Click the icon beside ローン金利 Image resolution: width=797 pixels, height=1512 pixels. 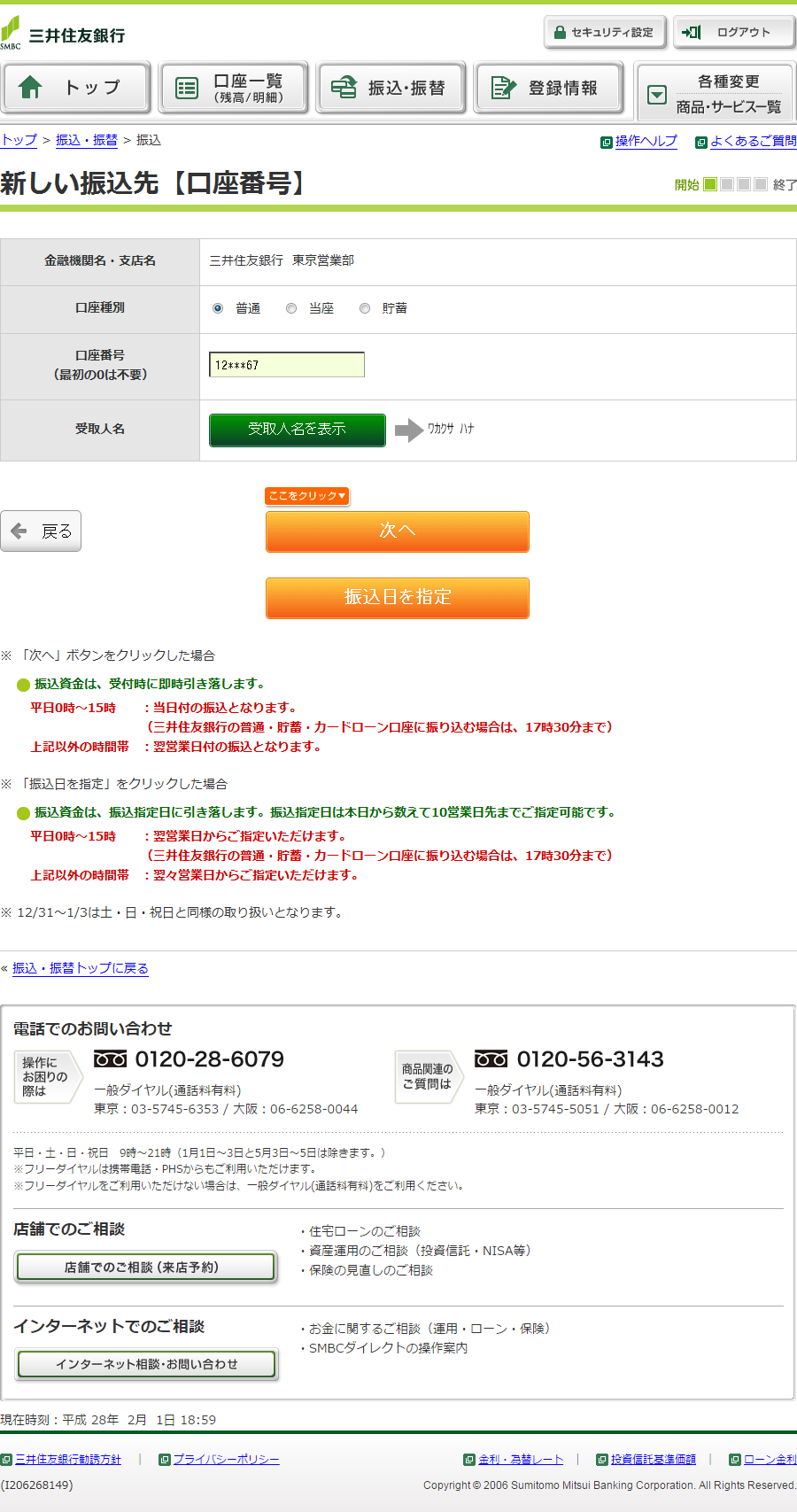[735, 1460]
